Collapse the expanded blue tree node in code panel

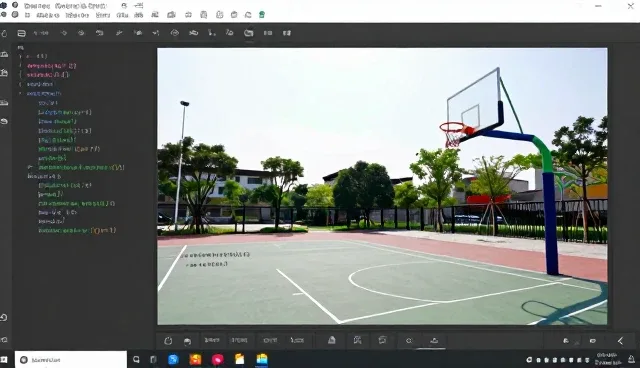(20, 93)
